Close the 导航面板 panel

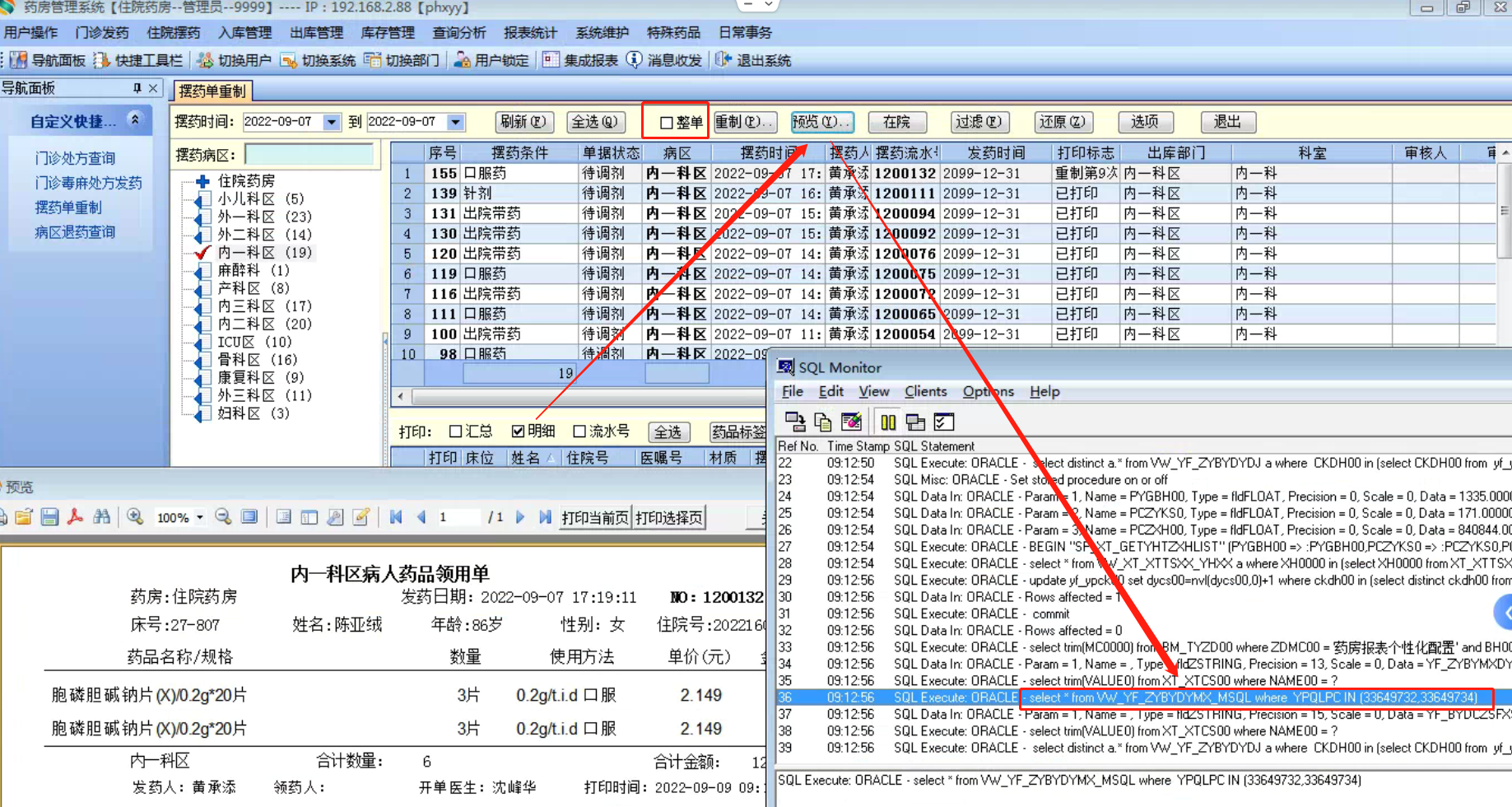click(153, 88)
